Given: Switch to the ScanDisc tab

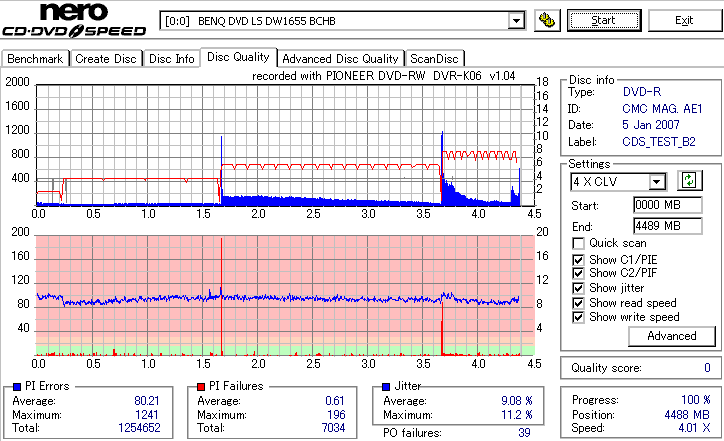Looking at the screenshot, I should pyautogui.click(x=434, y=59).
